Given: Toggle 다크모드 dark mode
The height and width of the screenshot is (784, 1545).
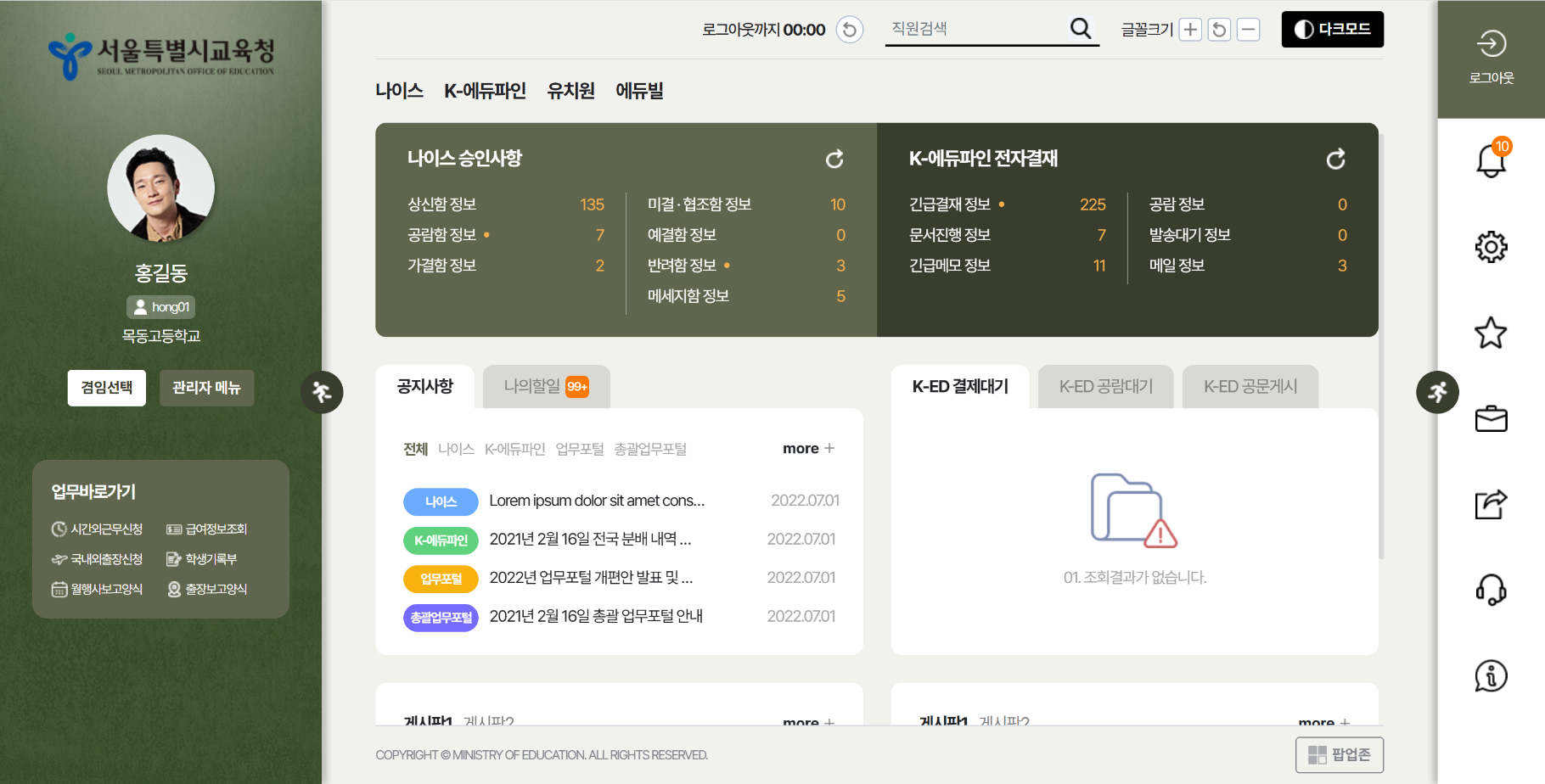Looking at the screenshot, I should (x=1332, y=30).
